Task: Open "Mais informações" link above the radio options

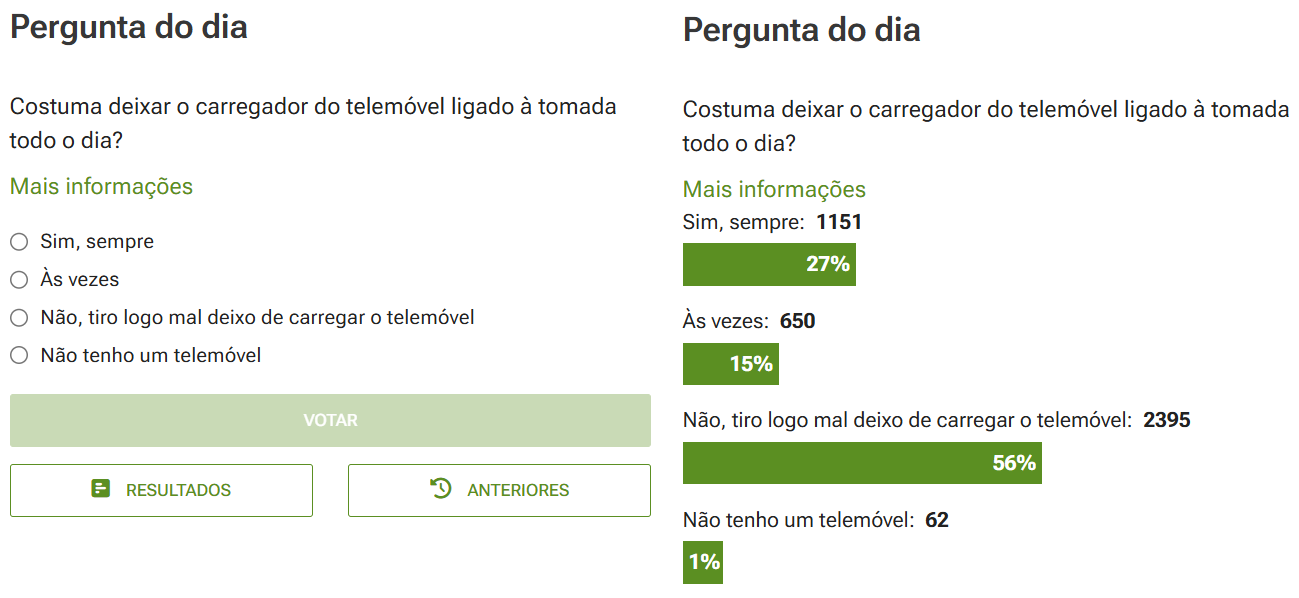Action: pyautogui.click(x=101, y=186)
